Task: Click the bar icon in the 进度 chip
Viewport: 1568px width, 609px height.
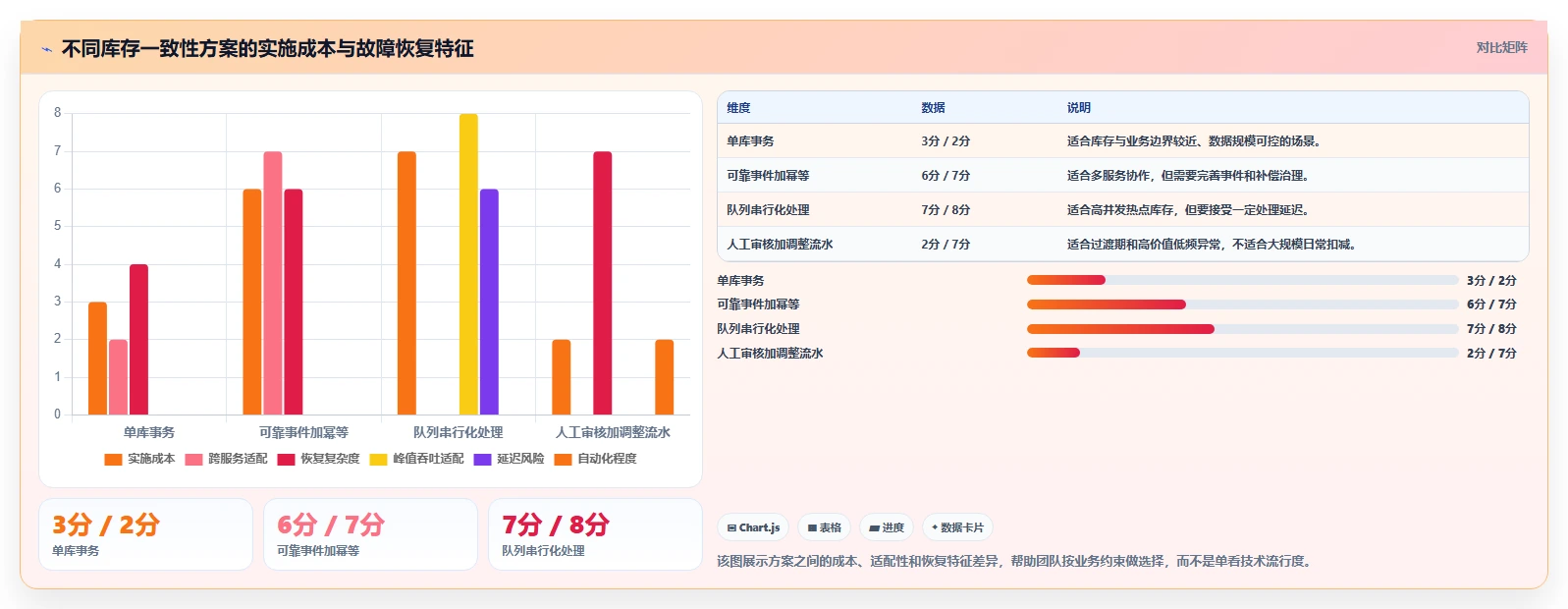Action: [874, 528]
